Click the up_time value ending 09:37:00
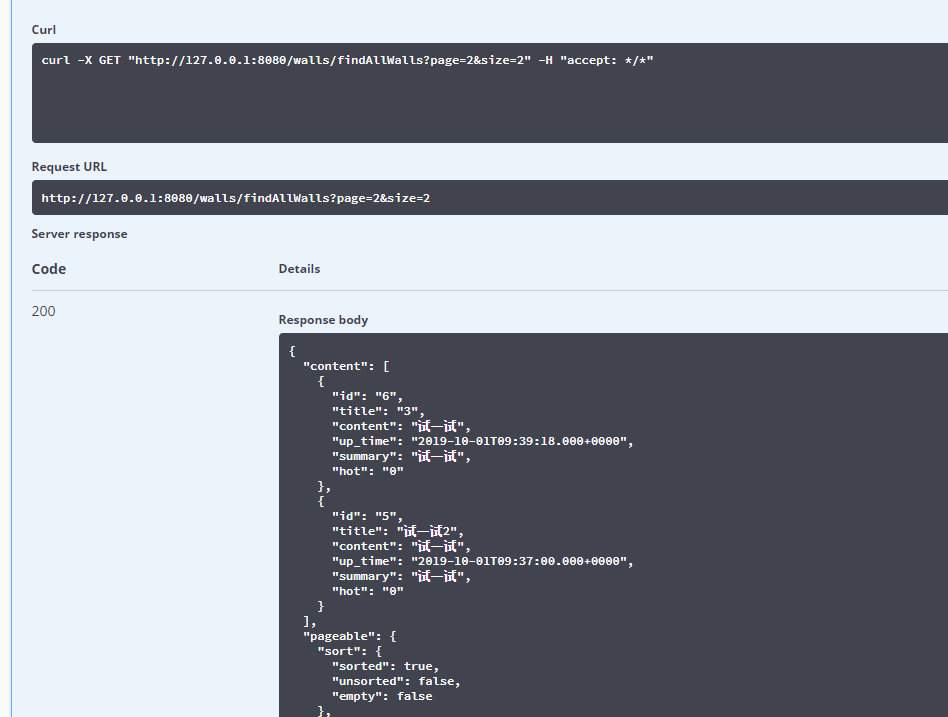948x717 pixels. (x=517, y=561)
